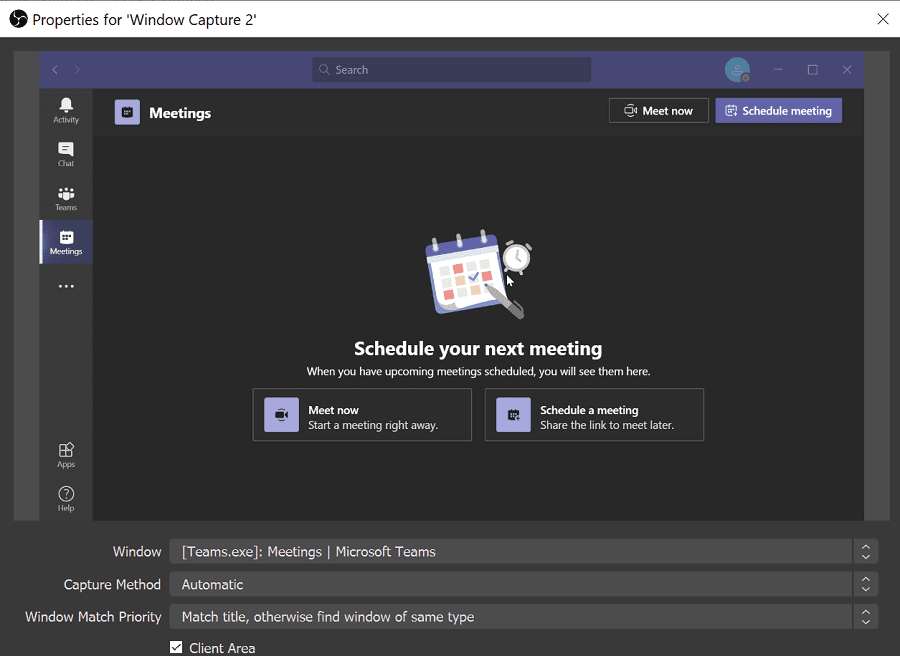900x656 pixels.
Task: Click the OBS logo in the title bar
Action: [18, 19]
